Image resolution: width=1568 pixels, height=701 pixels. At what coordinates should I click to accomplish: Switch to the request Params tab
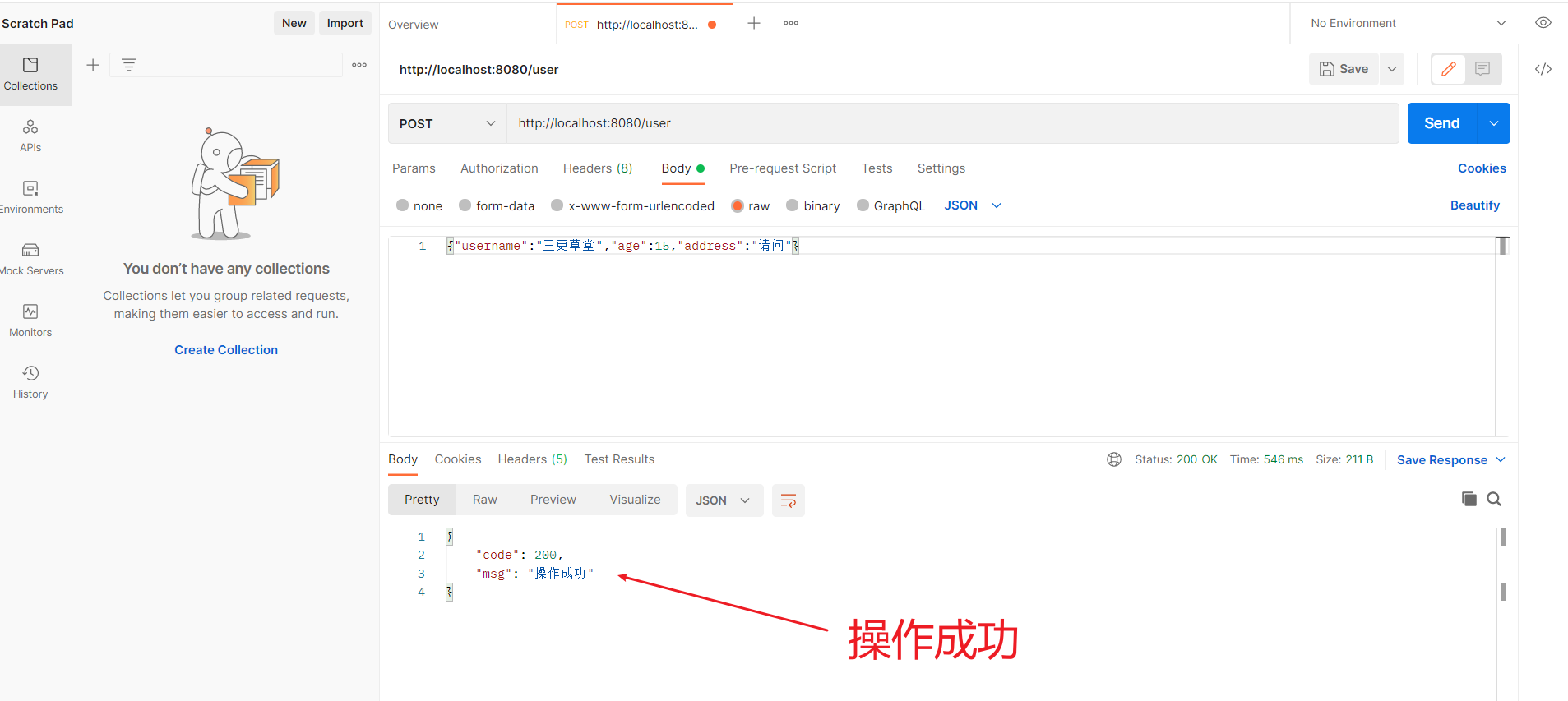click(x=414, y=168)
